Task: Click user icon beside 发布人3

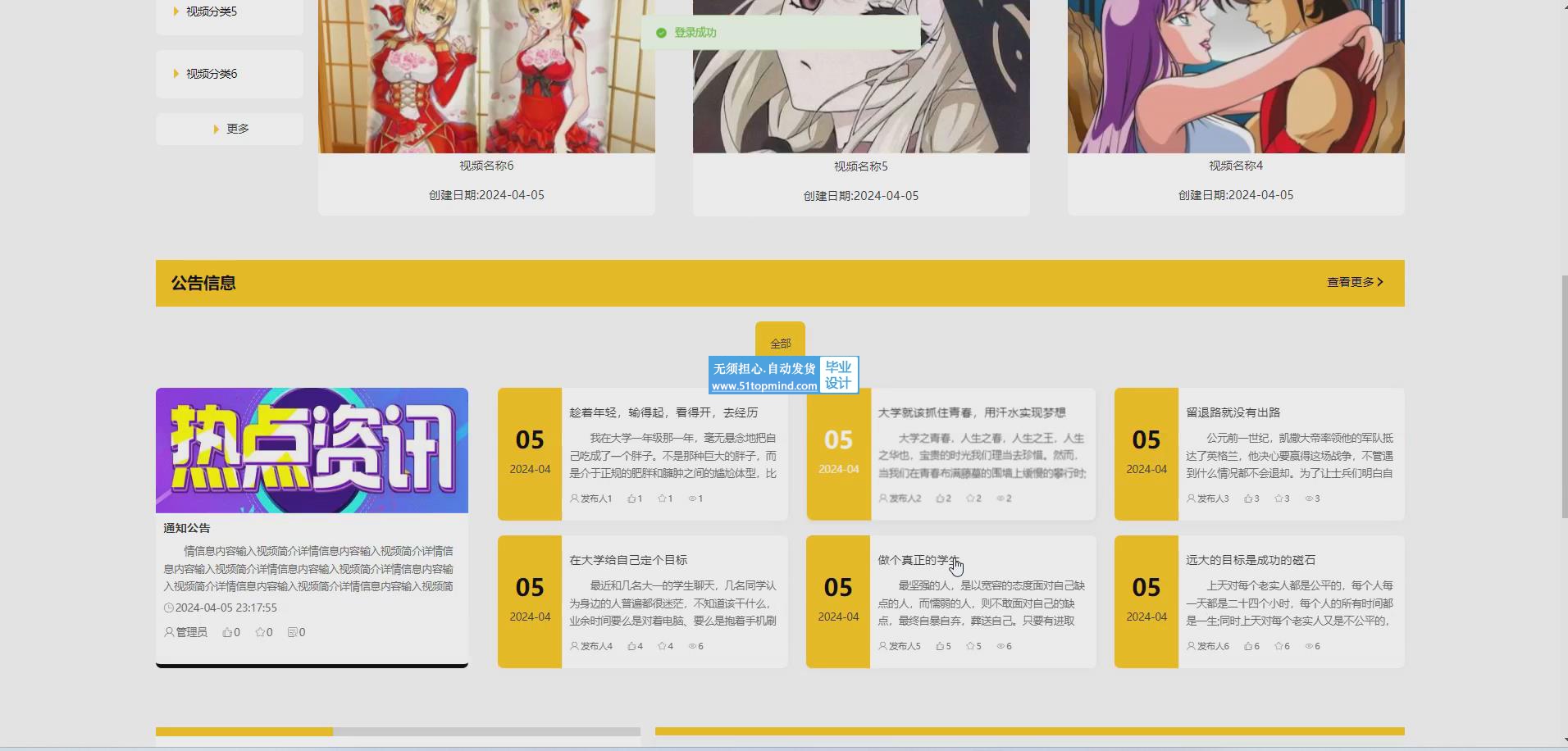Action: (1191, 498)
